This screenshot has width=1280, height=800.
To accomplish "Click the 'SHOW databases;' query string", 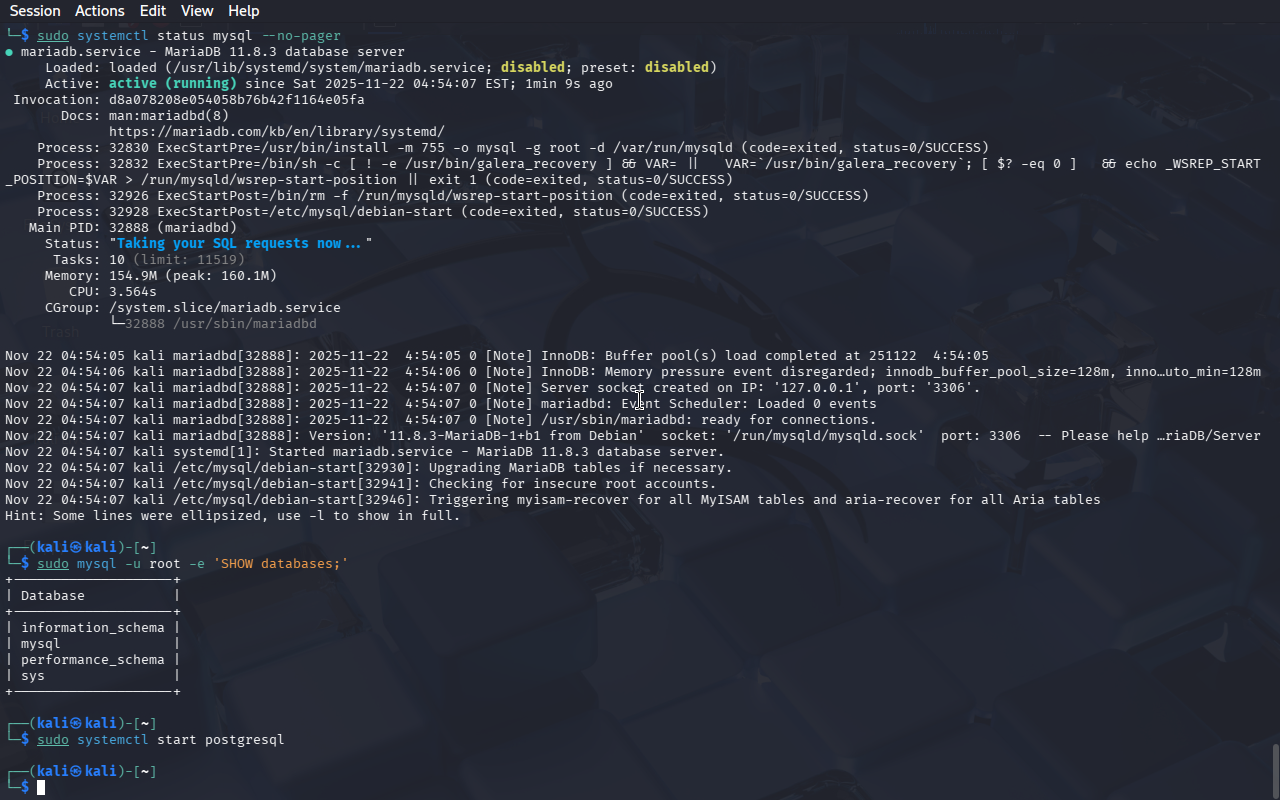I will click(280, 564).
